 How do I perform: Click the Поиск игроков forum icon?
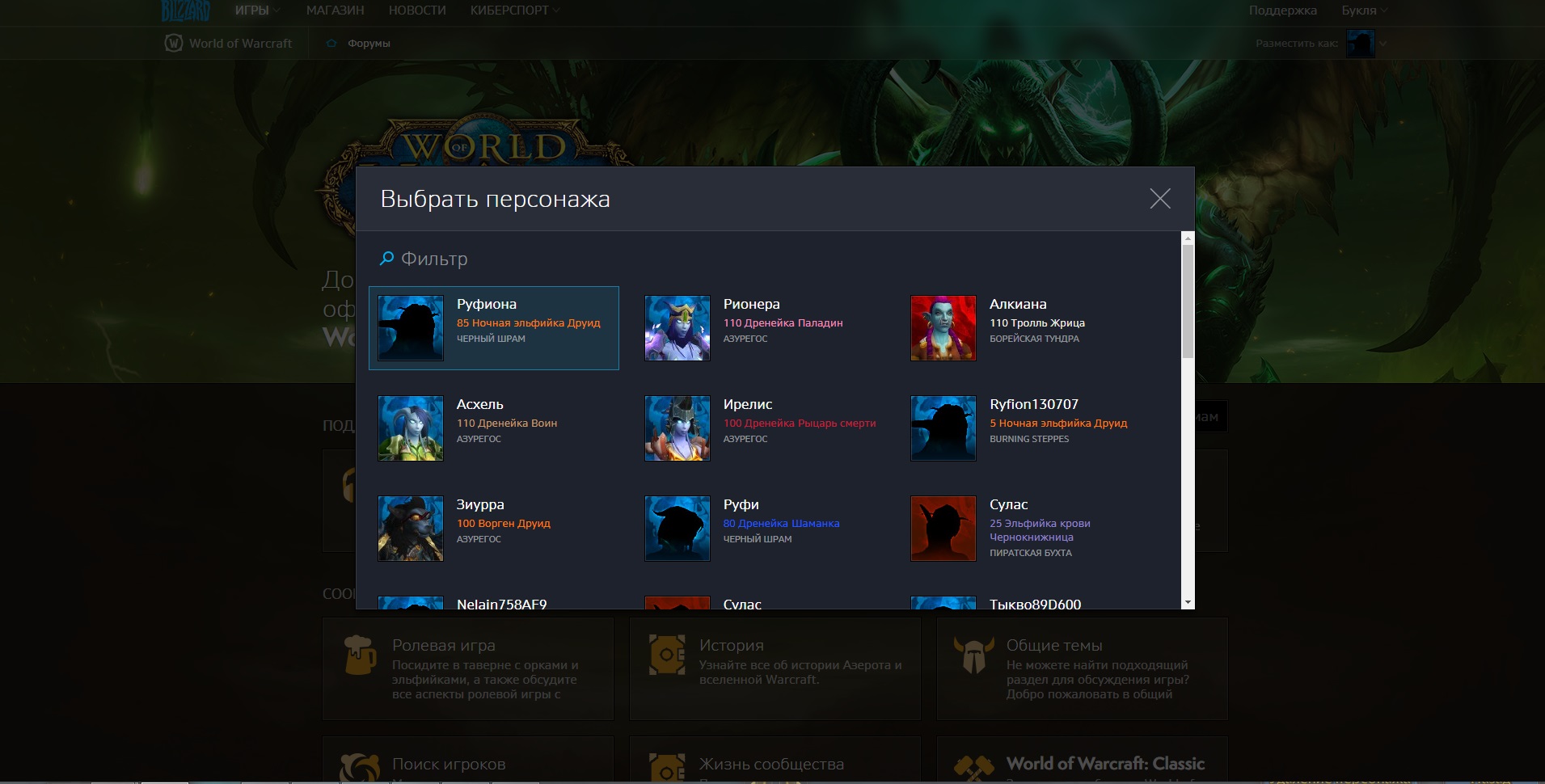click(x=360, y=767)
